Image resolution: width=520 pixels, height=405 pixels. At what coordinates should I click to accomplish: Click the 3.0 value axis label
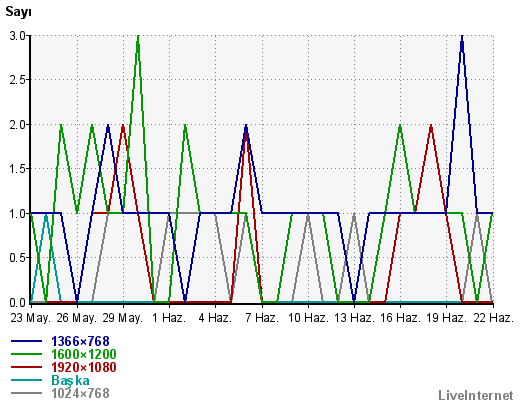(18, 36)
